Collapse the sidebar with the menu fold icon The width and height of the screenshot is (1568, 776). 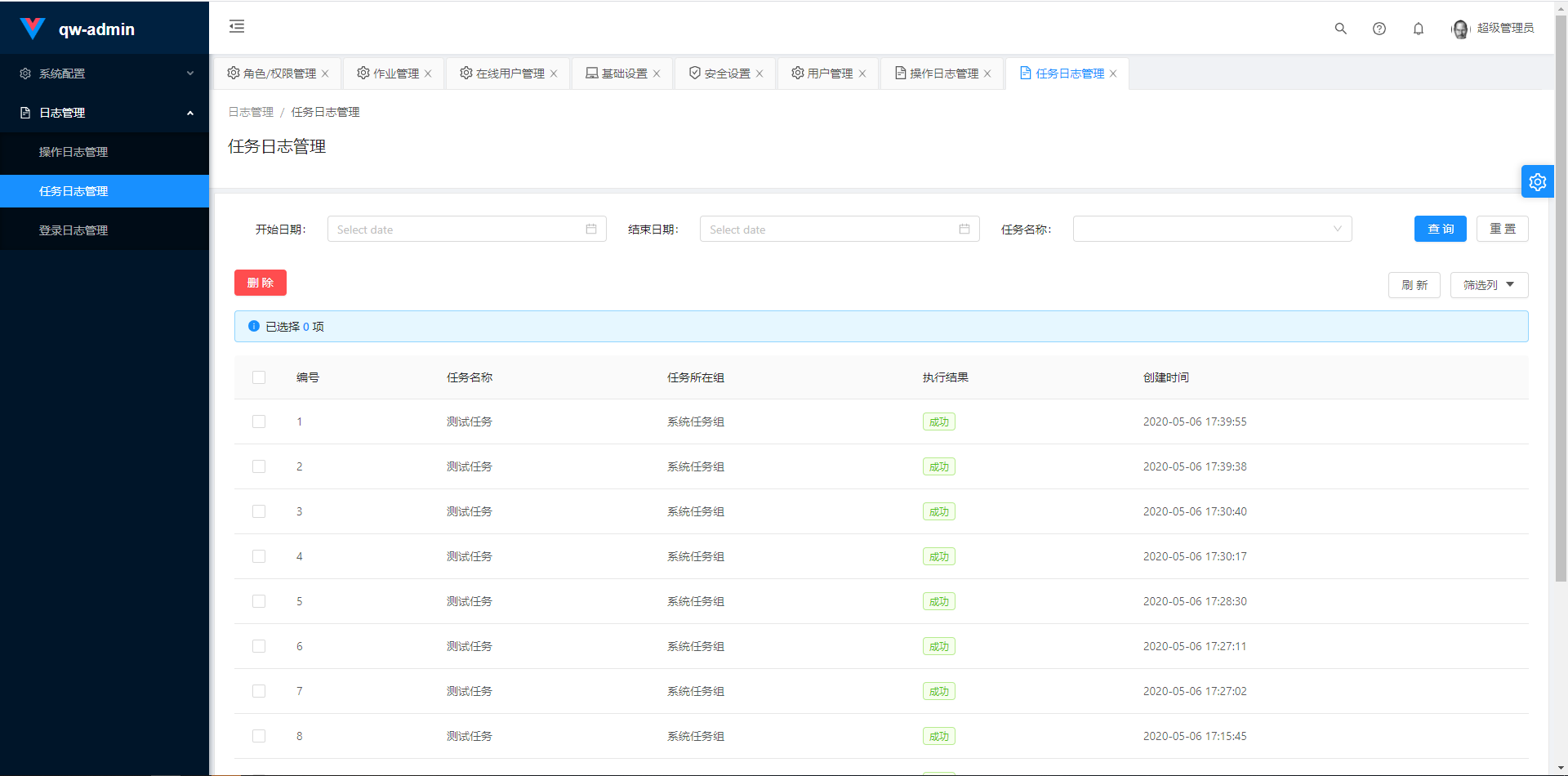coord(237,26)
